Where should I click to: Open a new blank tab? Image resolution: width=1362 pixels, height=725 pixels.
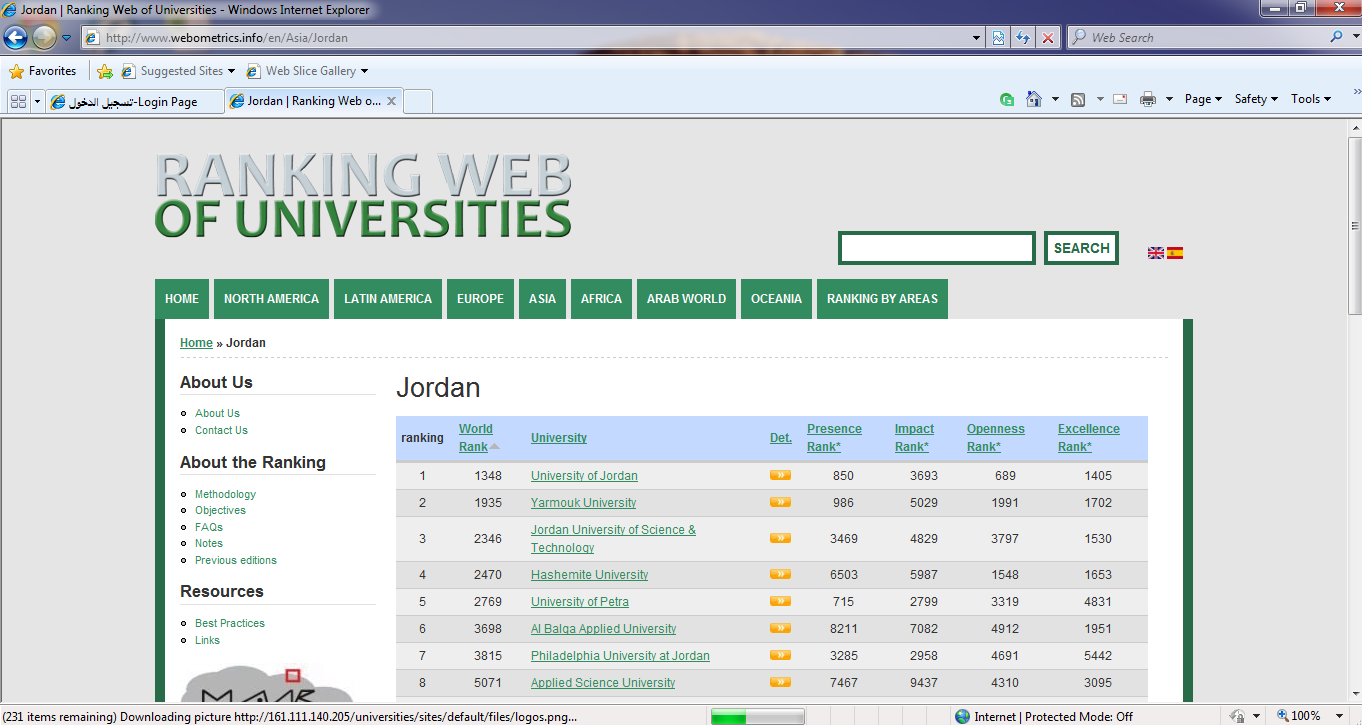[418, 101]
